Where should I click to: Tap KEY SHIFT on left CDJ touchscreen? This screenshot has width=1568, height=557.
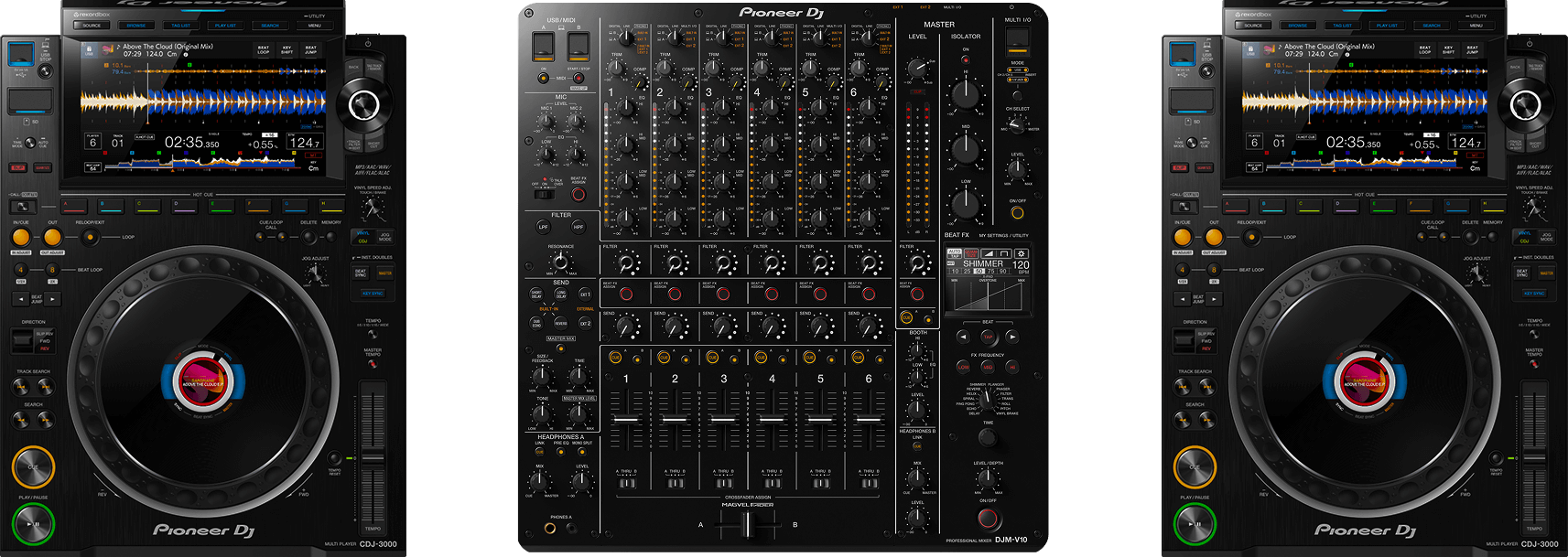point(287,49)
